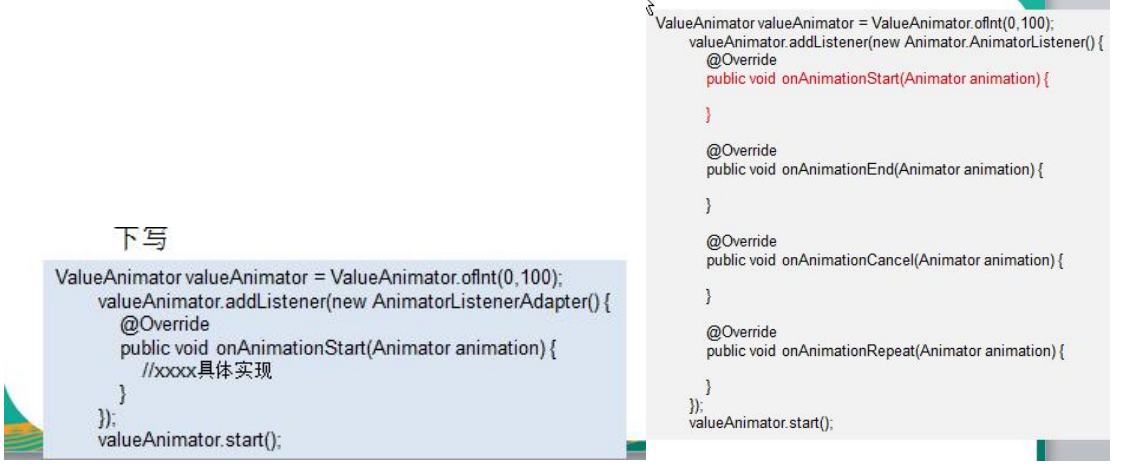
Task: Click onAnimationStart method in blue code box
Action: (337, 348)
